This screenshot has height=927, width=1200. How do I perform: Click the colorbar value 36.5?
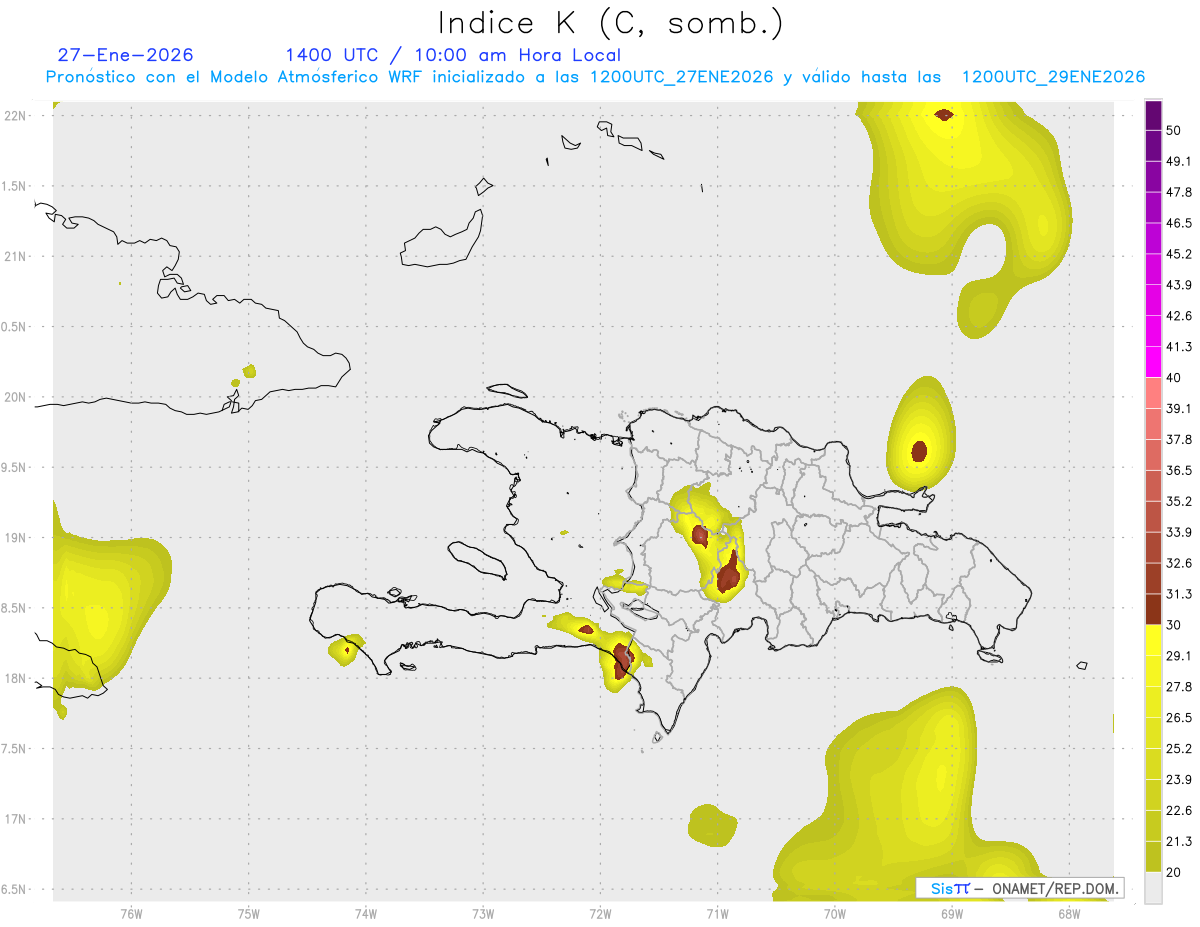click(x=1179, y=470)
